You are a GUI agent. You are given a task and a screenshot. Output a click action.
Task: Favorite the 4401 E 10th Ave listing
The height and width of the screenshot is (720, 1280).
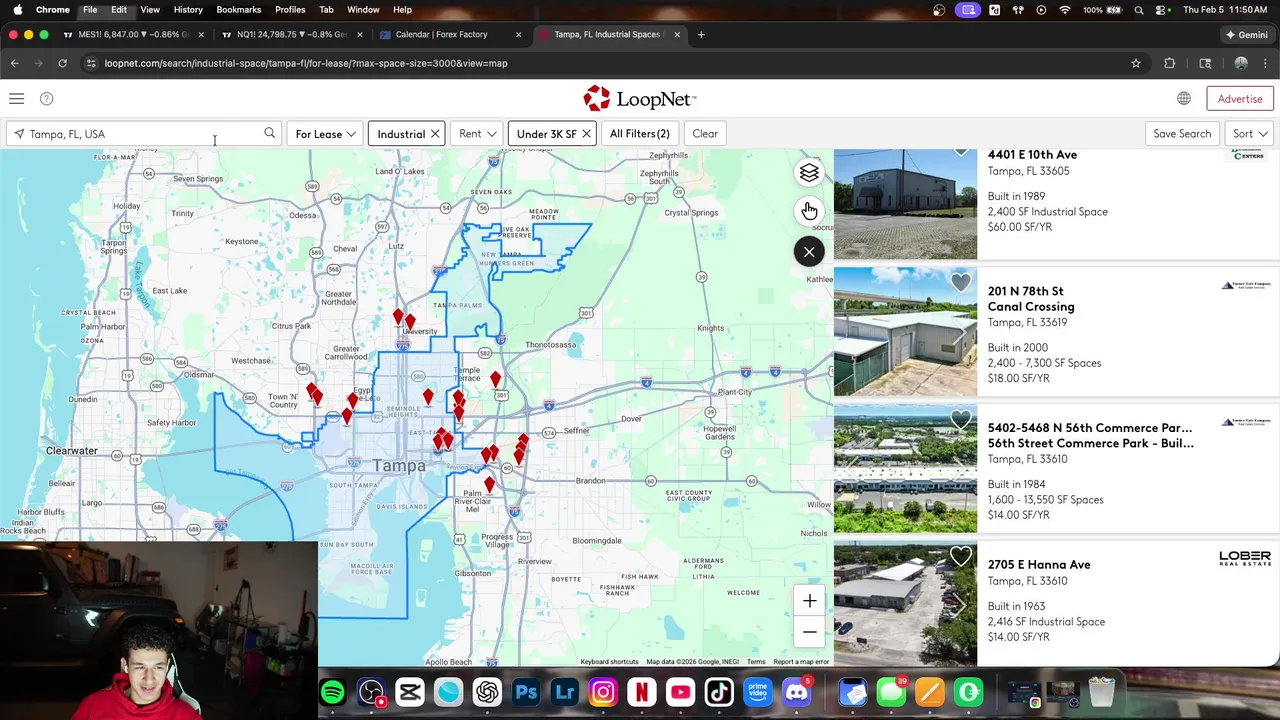[x=961, y=152]
